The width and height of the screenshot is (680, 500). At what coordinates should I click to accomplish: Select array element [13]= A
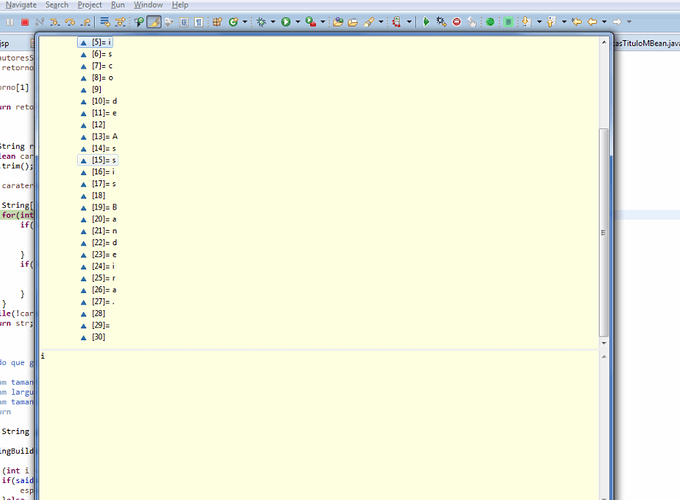pyautogui.click(x=99, y=137)
